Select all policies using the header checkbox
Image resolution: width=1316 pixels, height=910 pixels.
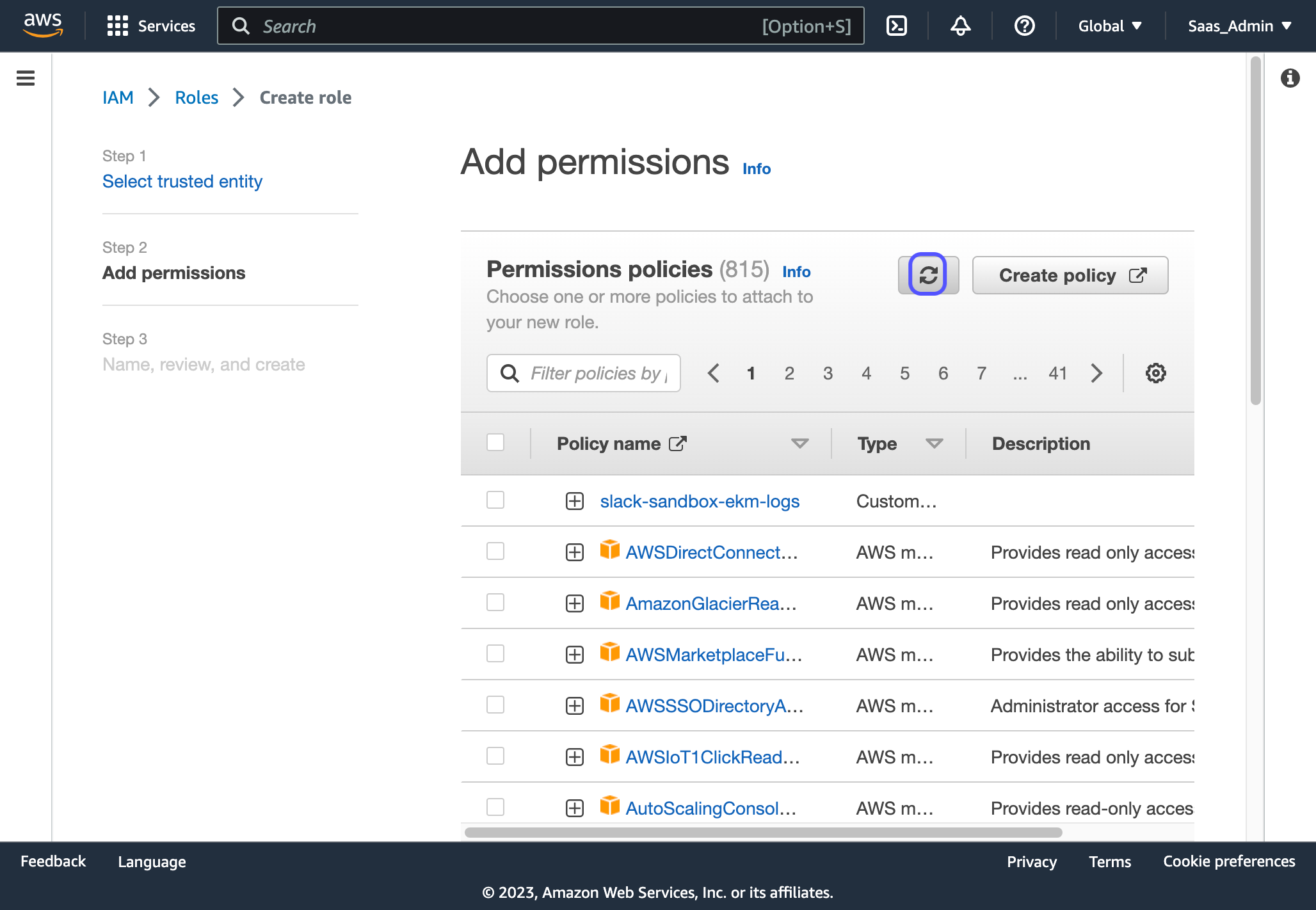pos(495,442)
